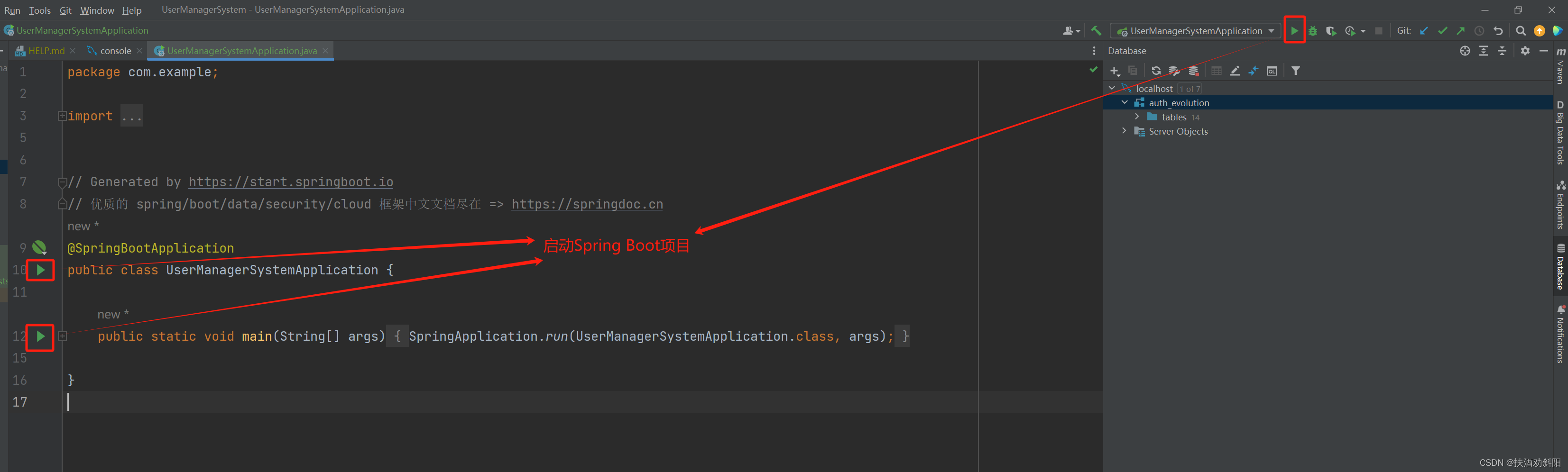Expand the tables folder node

tap(1136, 117)
